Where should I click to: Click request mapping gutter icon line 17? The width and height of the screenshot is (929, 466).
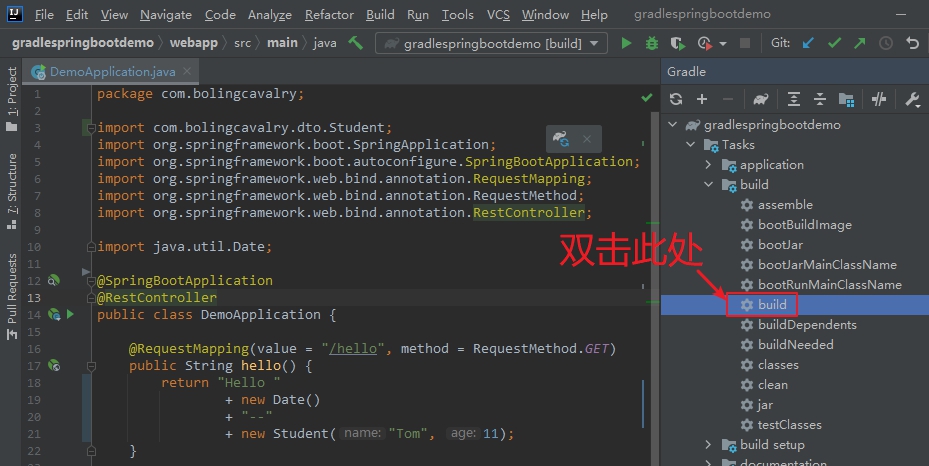coord(54,365)
